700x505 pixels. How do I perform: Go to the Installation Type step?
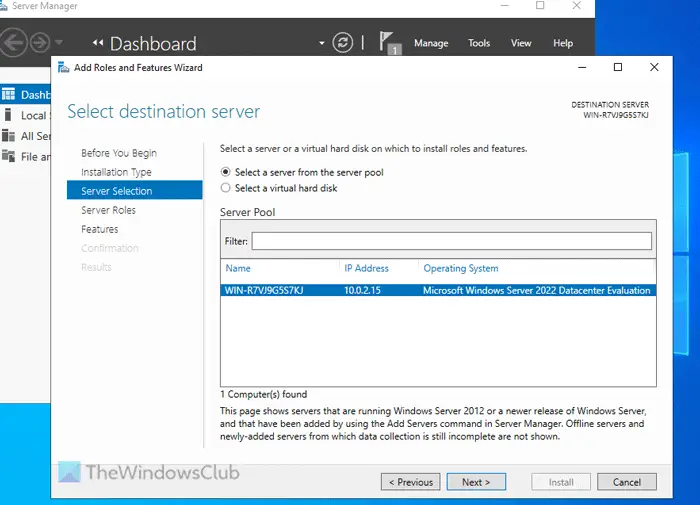click(116, 172)
